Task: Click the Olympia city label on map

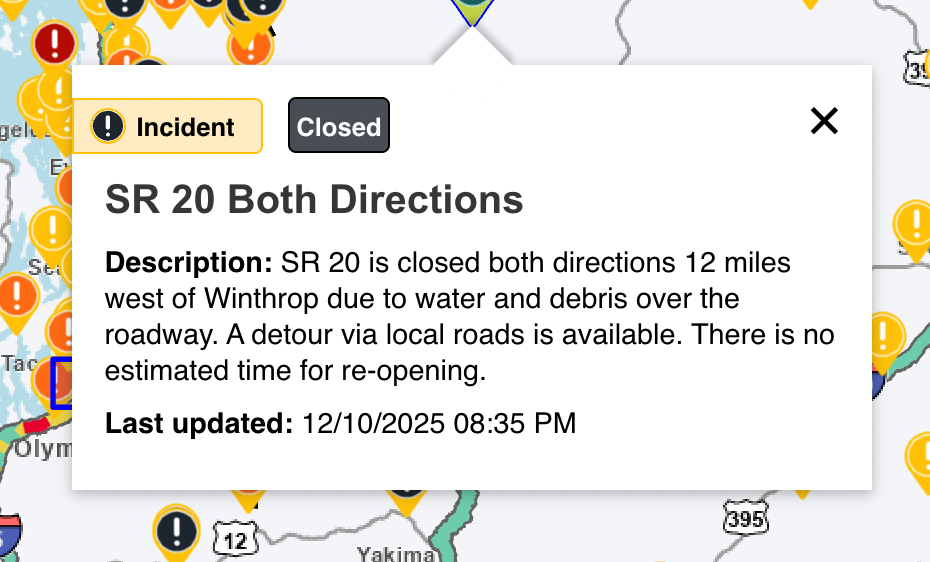Action: (42, 449)
